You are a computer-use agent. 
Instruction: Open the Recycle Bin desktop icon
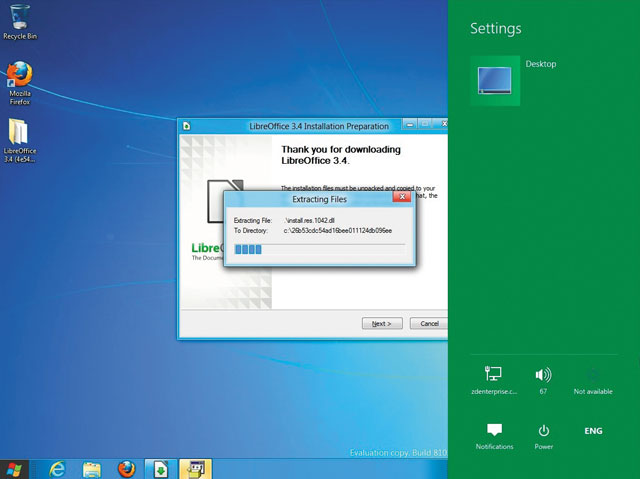pos(20,22)
